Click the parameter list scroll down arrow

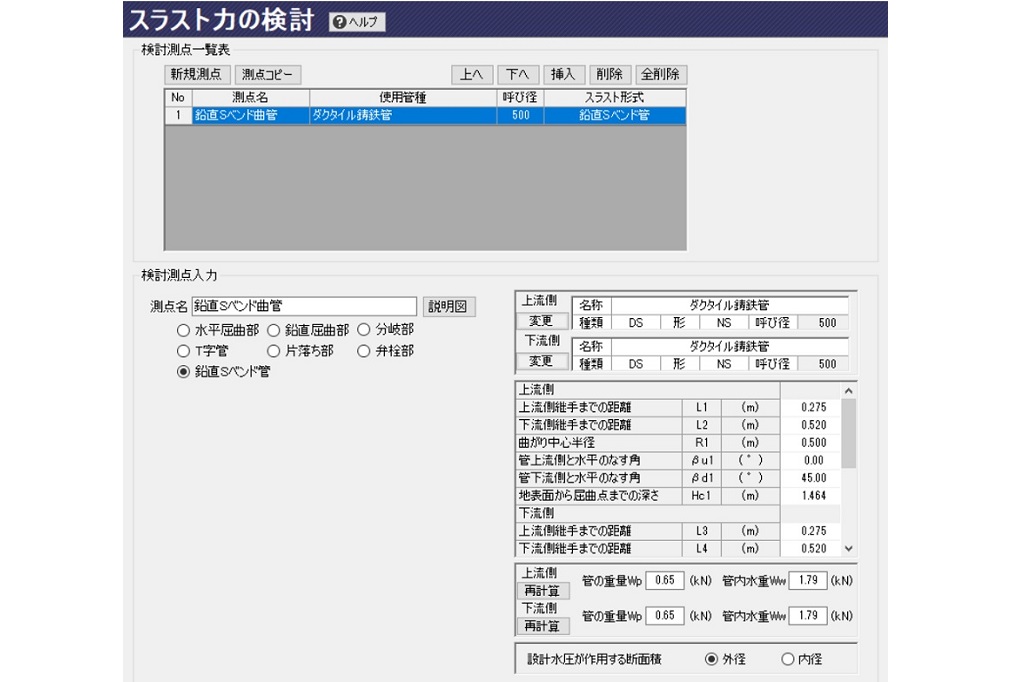coord(848,548)
